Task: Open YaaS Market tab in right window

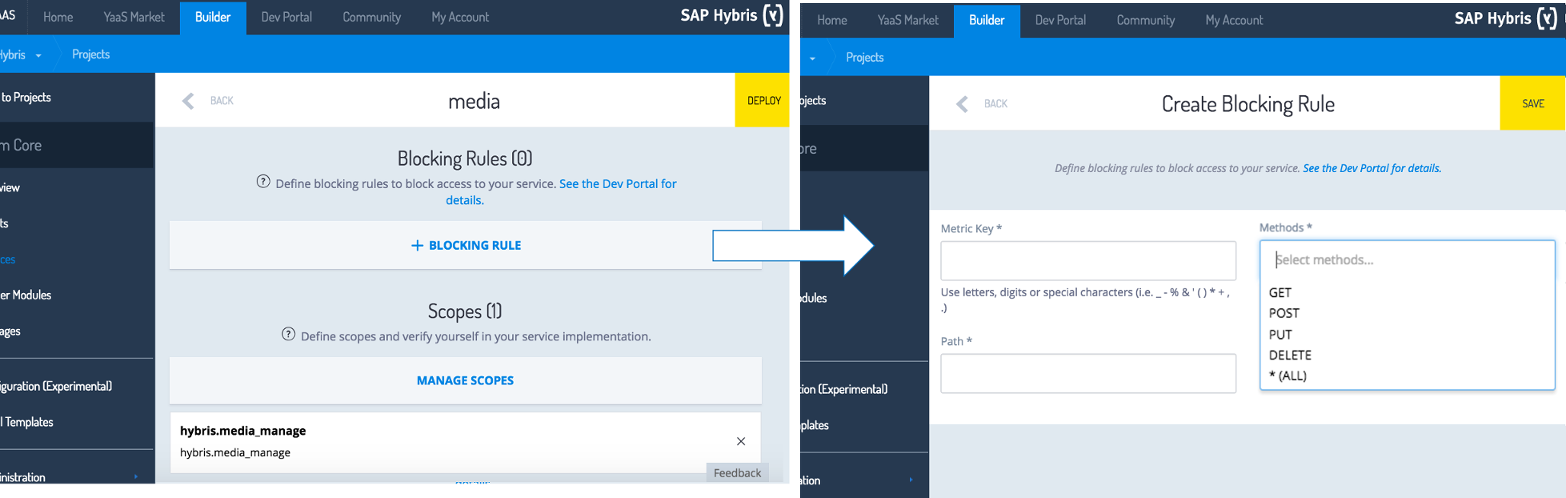Action: (x=907, y=20)
